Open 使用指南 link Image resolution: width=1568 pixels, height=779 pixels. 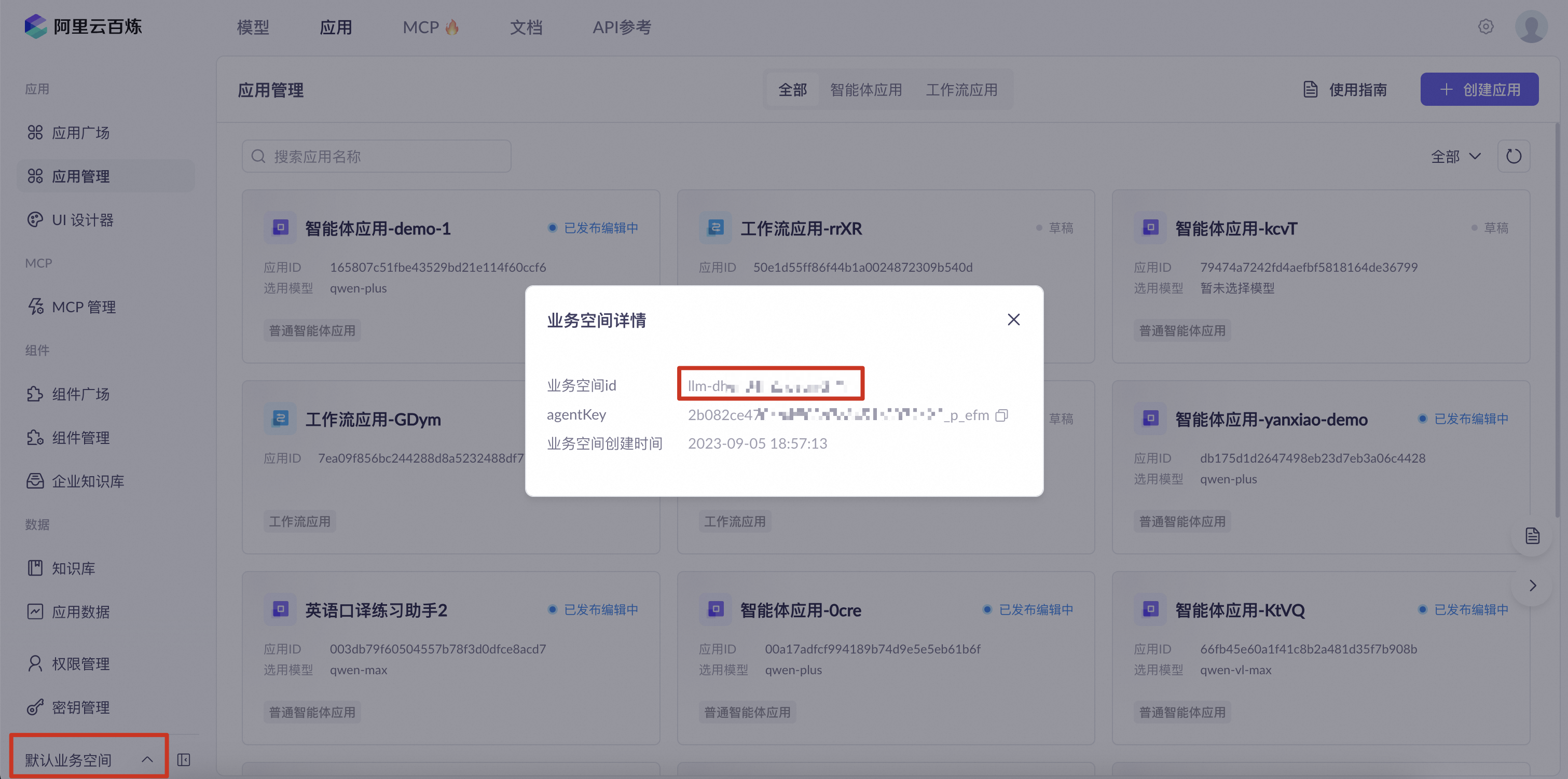tap(1344, 89)
